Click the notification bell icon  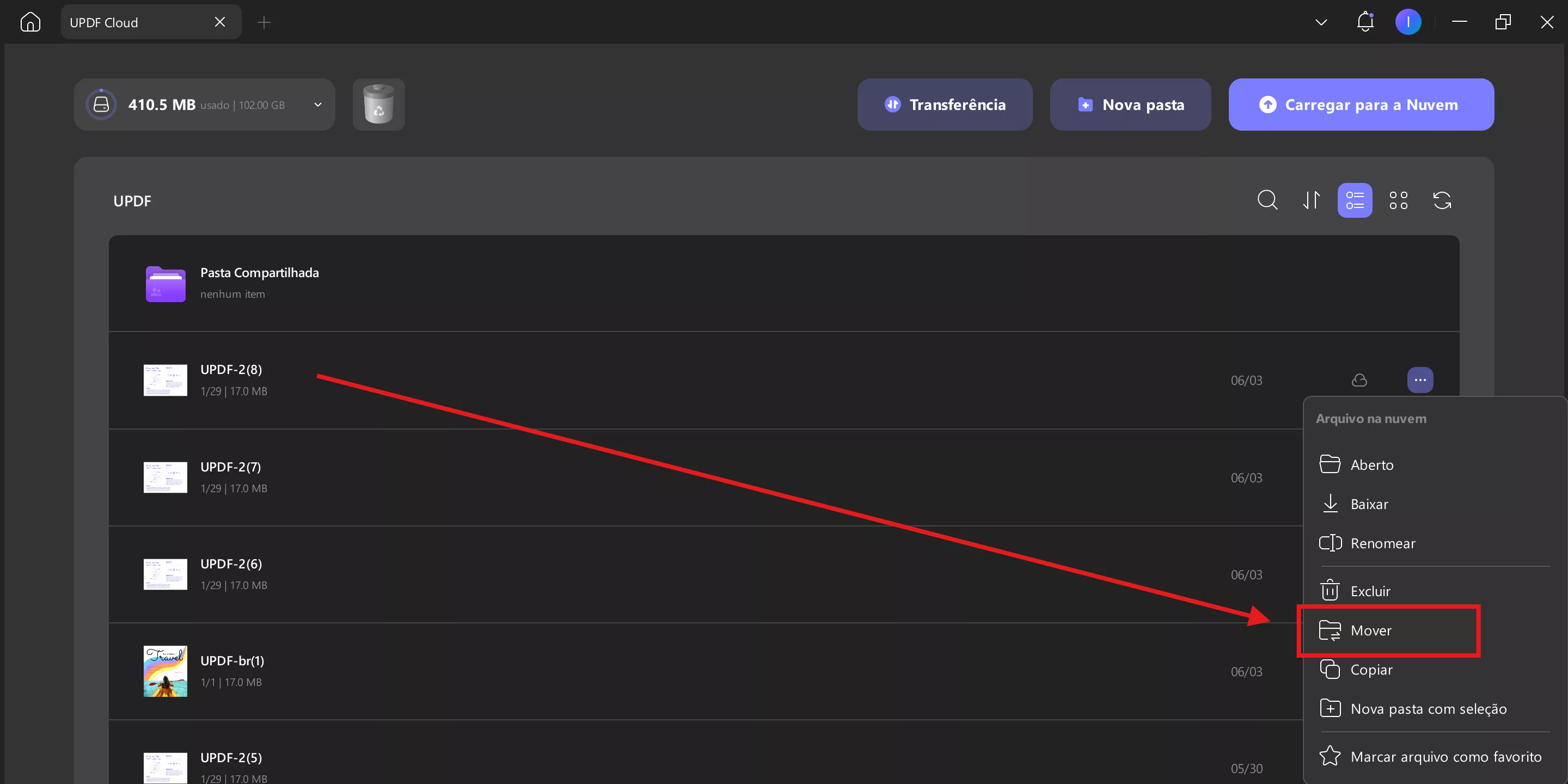[x=1365, y=22]
